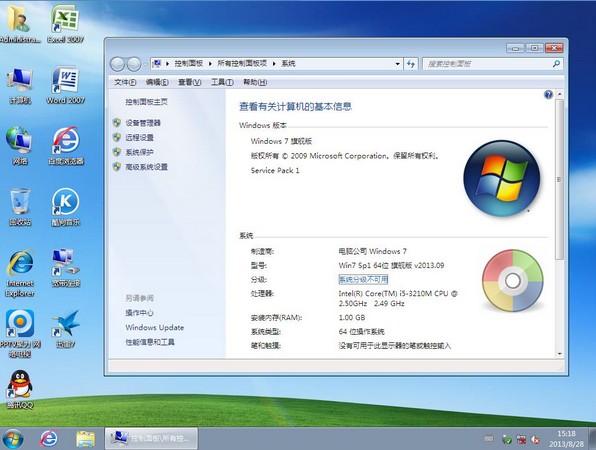Viewport: 596px width, 450px height.
Task: Select the 迅雷7 desktop shortcut
Action: pos(65,329)
